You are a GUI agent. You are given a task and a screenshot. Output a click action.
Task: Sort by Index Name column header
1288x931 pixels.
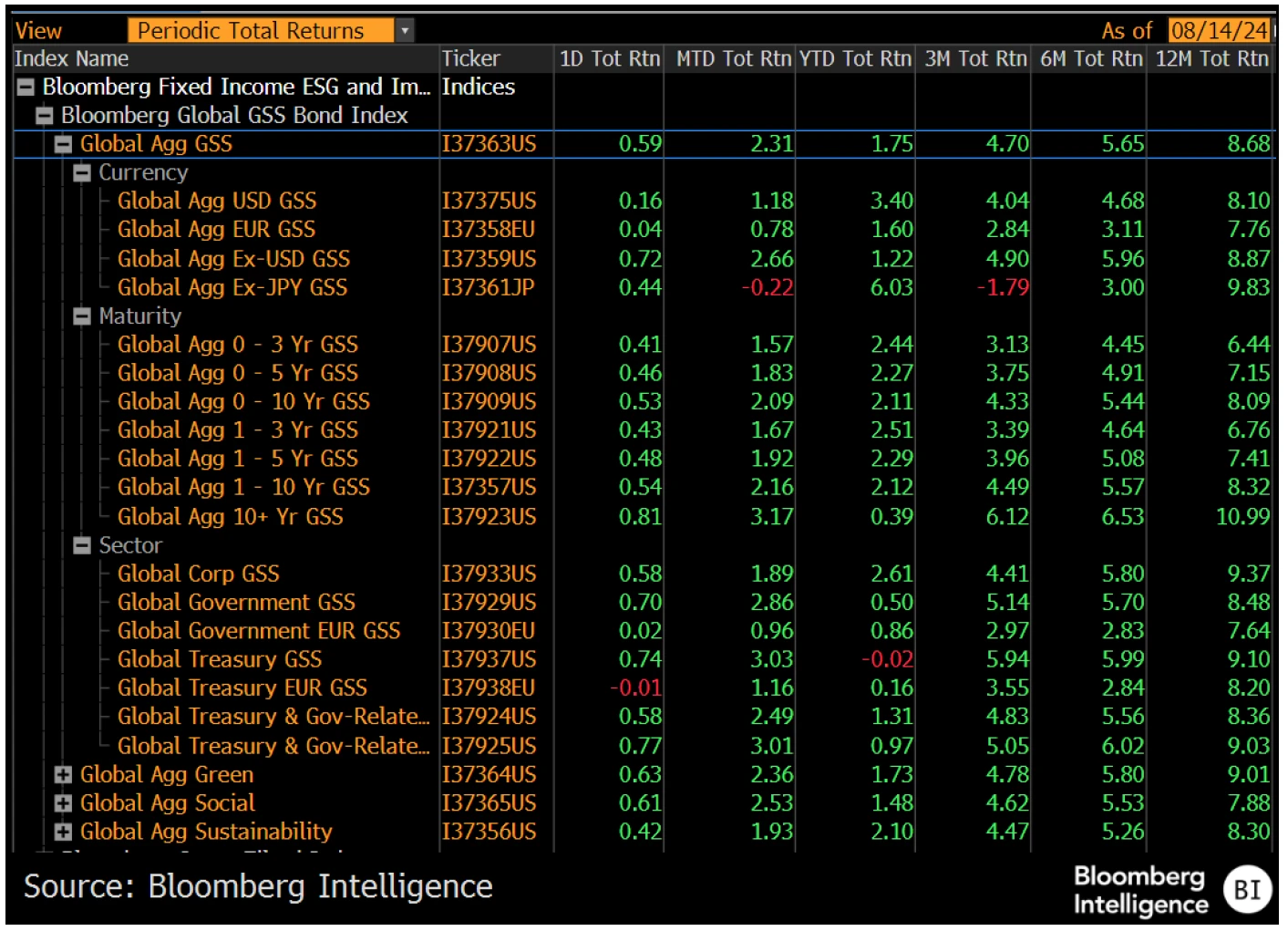225,59
